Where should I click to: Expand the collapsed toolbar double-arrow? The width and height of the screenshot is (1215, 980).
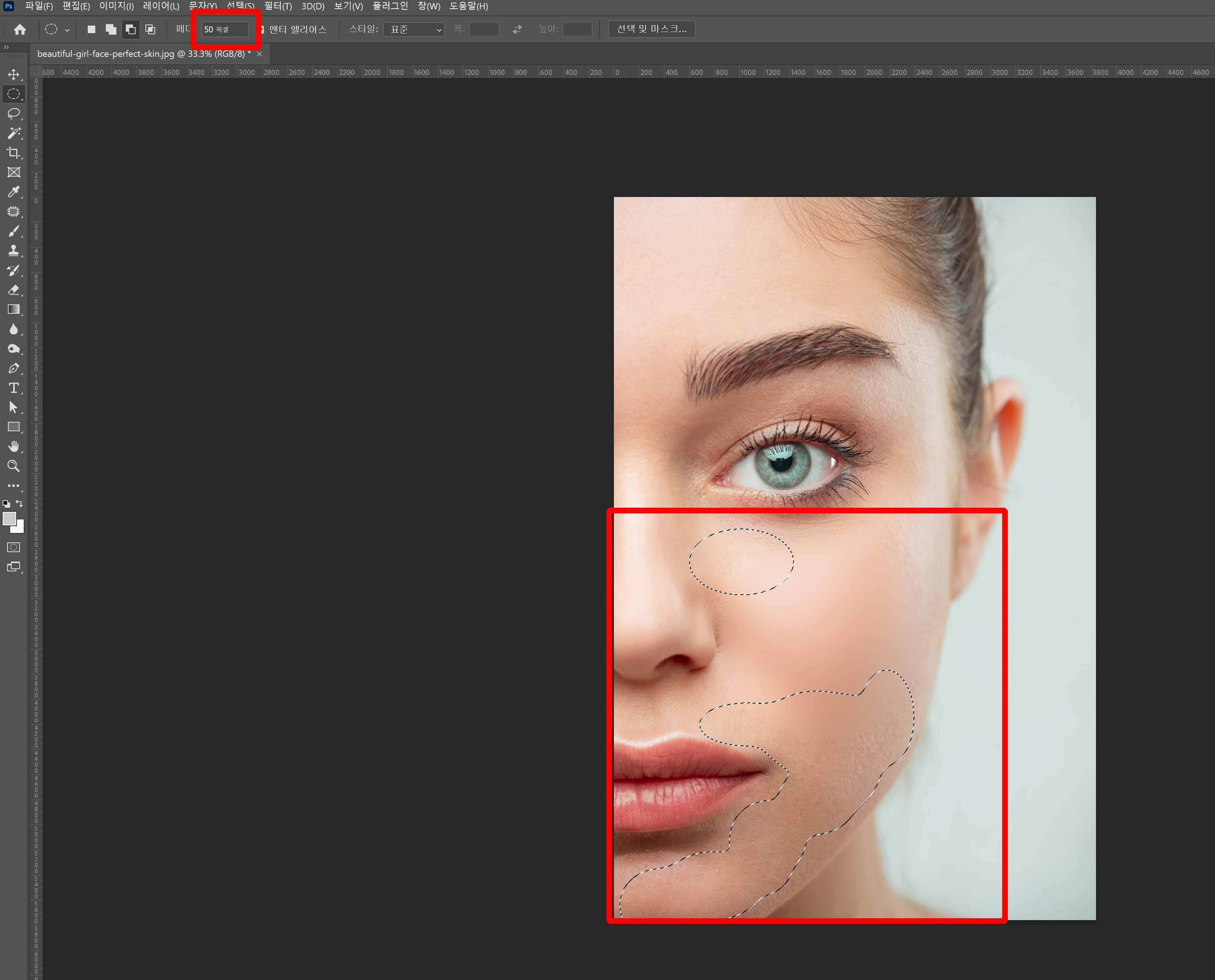(x=6, y=47)
